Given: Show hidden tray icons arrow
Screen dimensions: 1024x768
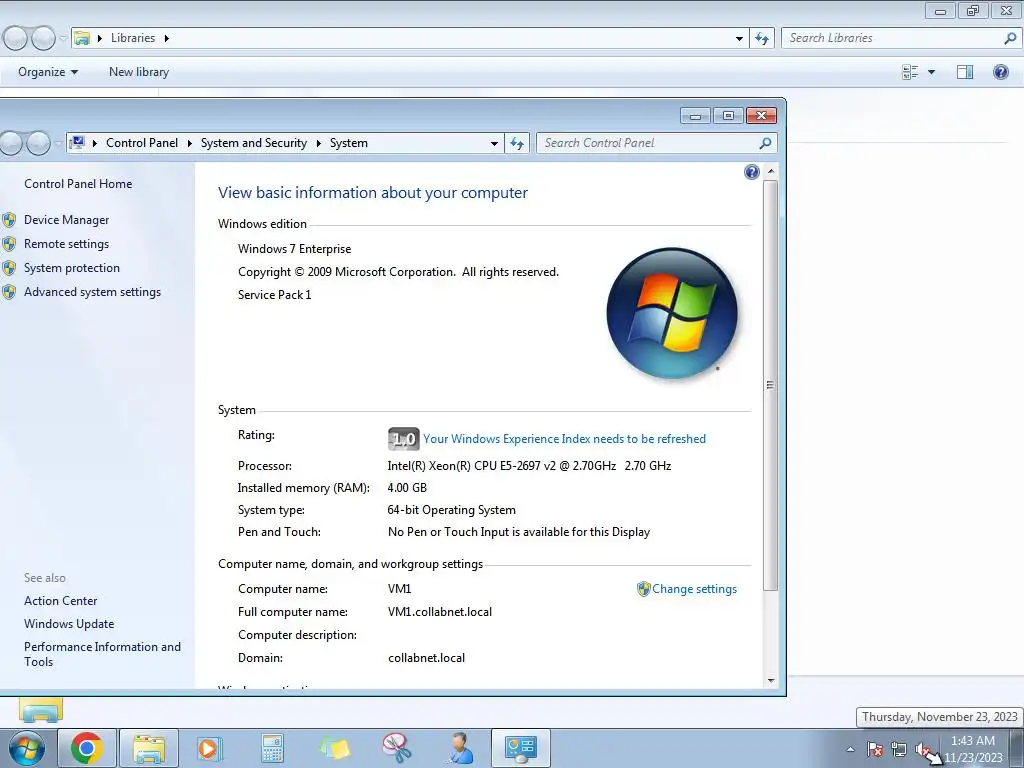Looking at the screenshot, I should (850, 749).
